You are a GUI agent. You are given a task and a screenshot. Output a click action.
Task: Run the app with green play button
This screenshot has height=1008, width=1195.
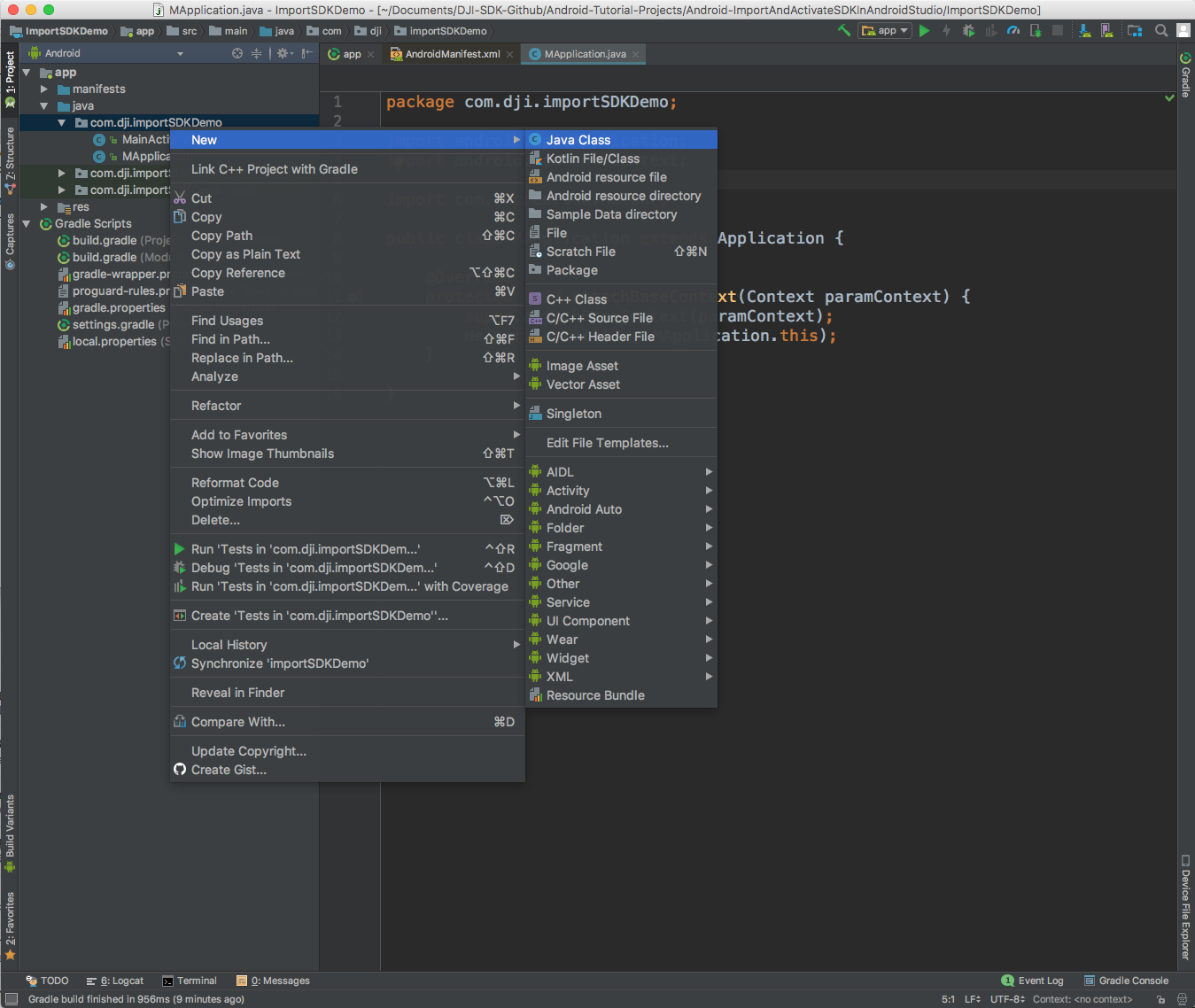tap(925, 30)
